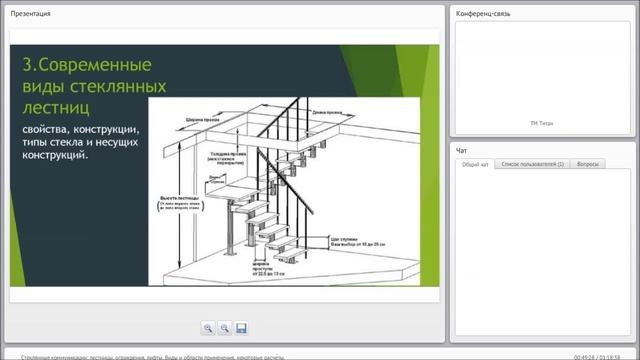Open the Список пользователей tab
Image resolution: width=640 pixels, height=360 pixels.
tap(532, 164)
